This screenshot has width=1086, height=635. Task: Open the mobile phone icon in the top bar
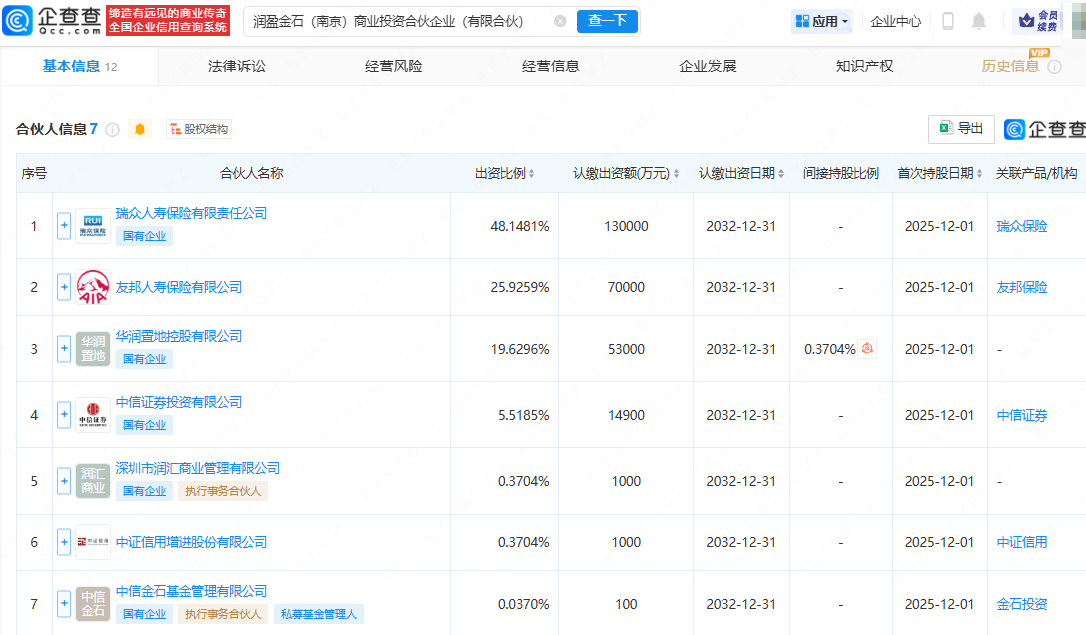point(948,21)
